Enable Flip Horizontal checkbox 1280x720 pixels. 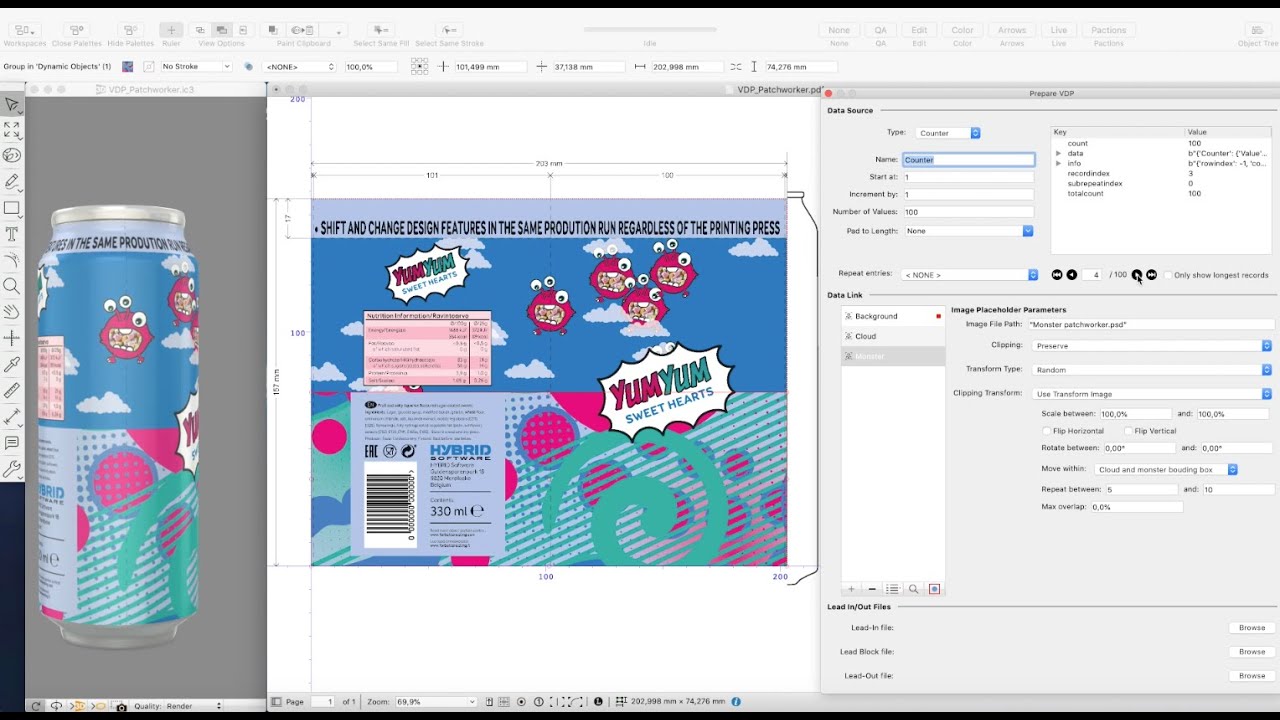1047,431
